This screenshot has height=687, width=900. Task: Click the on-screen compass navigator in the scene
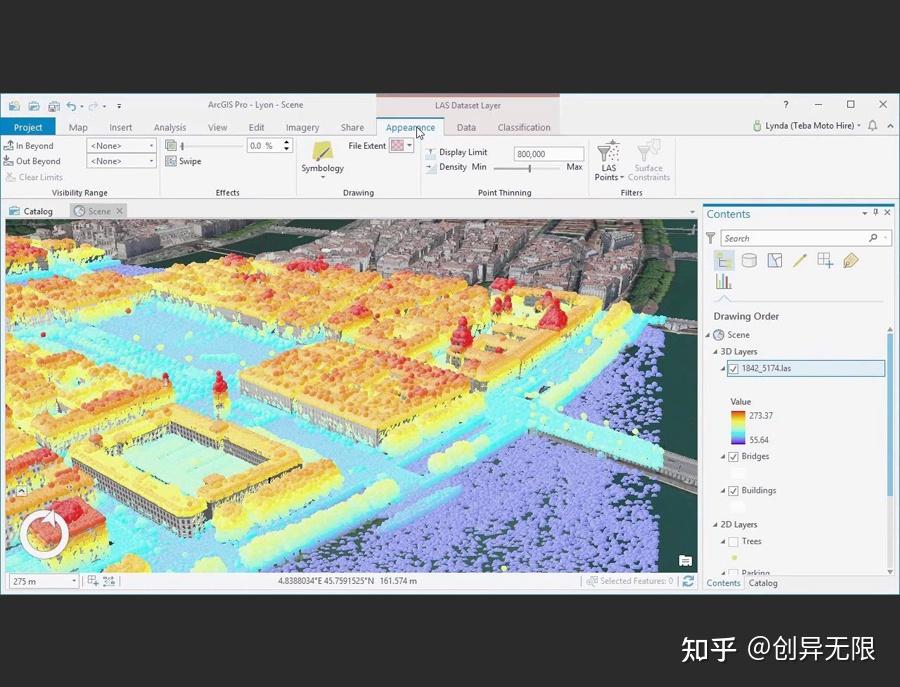[43, 534]
